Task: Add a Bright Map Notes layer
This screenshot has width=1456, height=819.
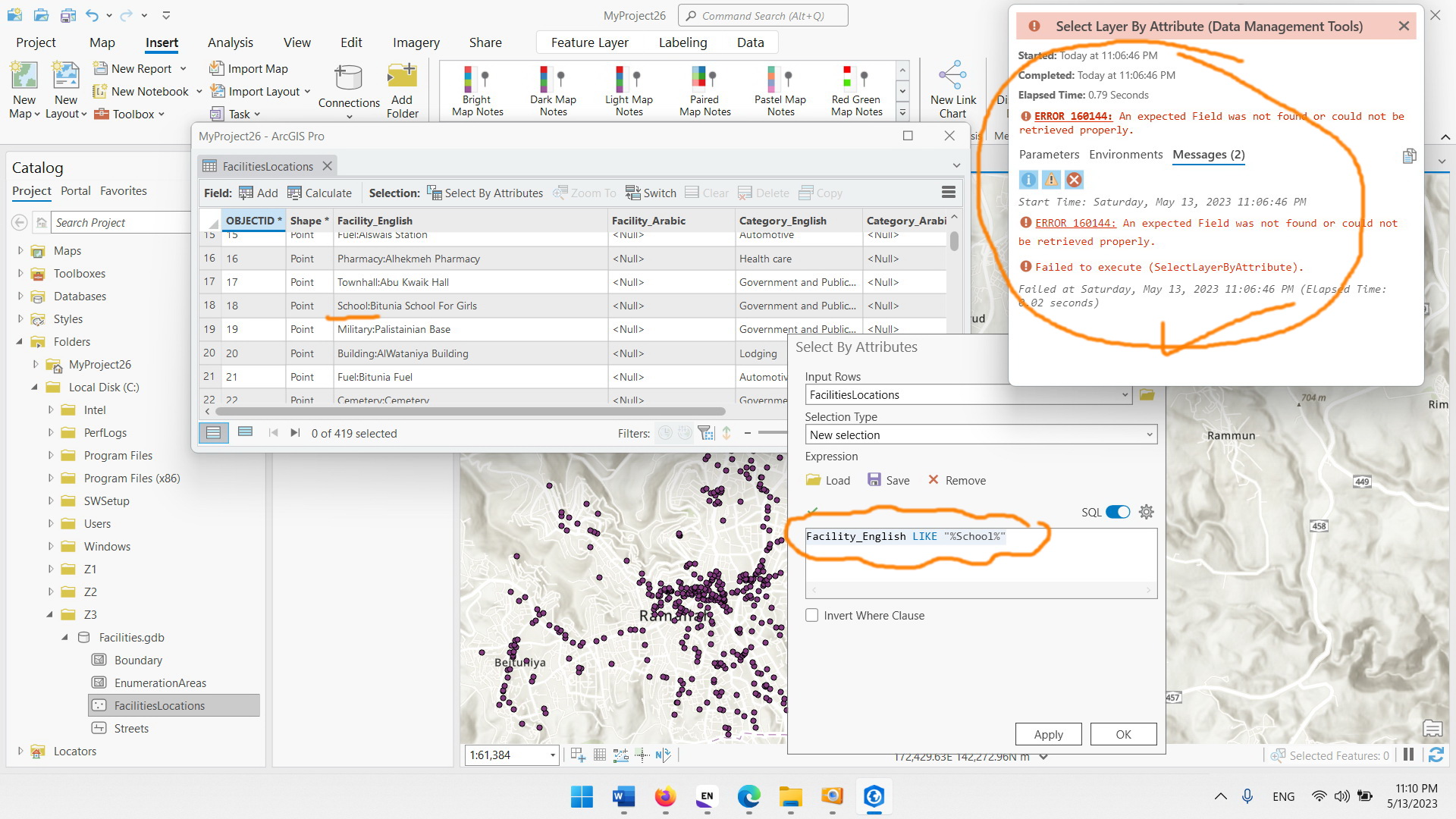Action: [x=475, y=89]
